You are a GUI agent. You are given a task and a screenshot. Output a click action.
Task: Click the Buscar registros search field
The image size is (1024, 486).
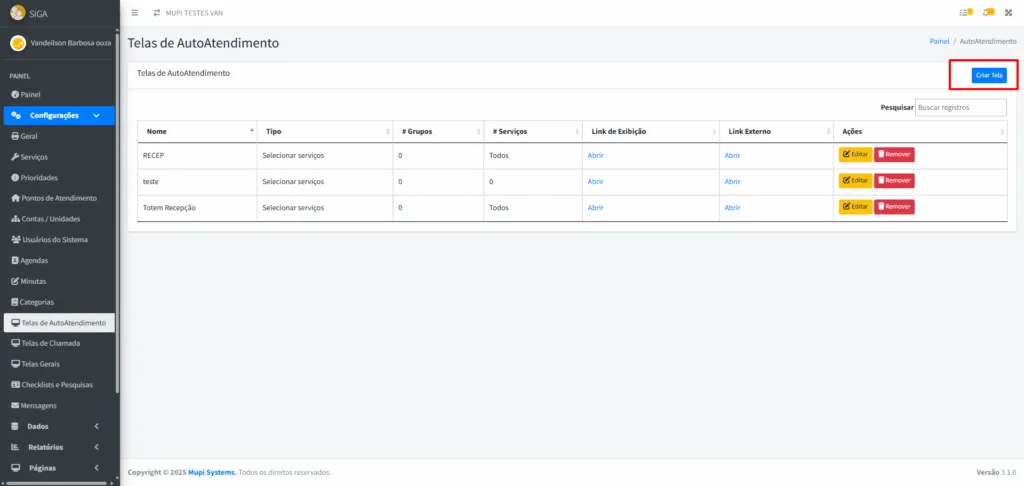(959, 107)
